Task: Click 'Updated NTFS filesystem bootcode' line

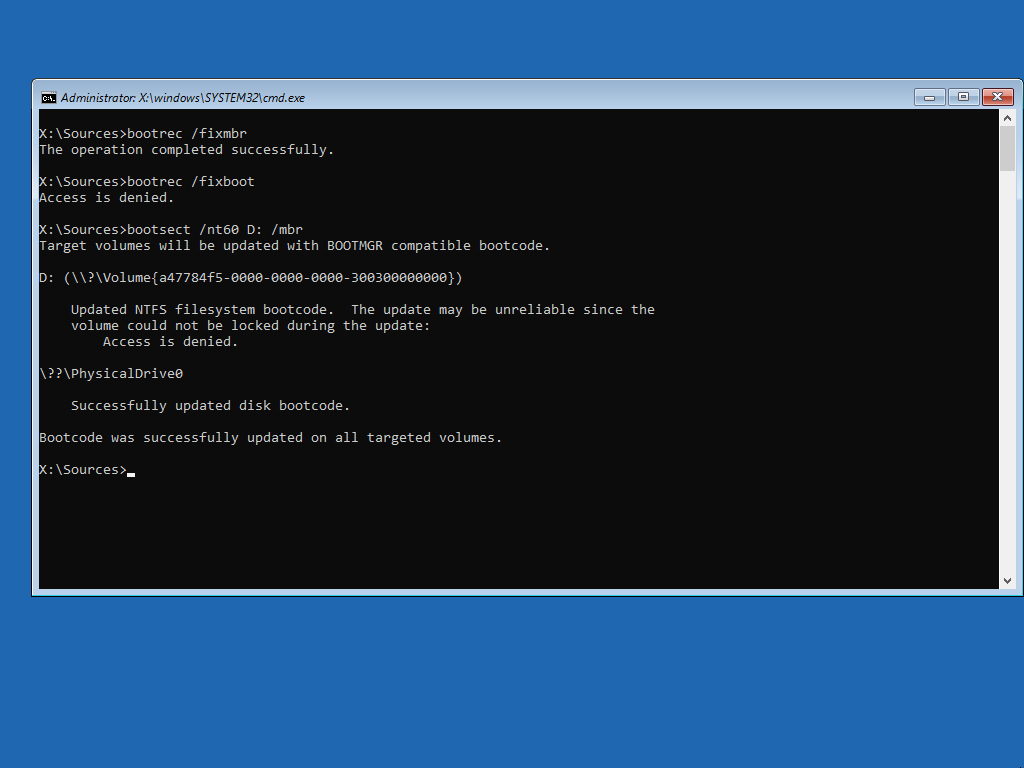Action: (x=362, y=310)
